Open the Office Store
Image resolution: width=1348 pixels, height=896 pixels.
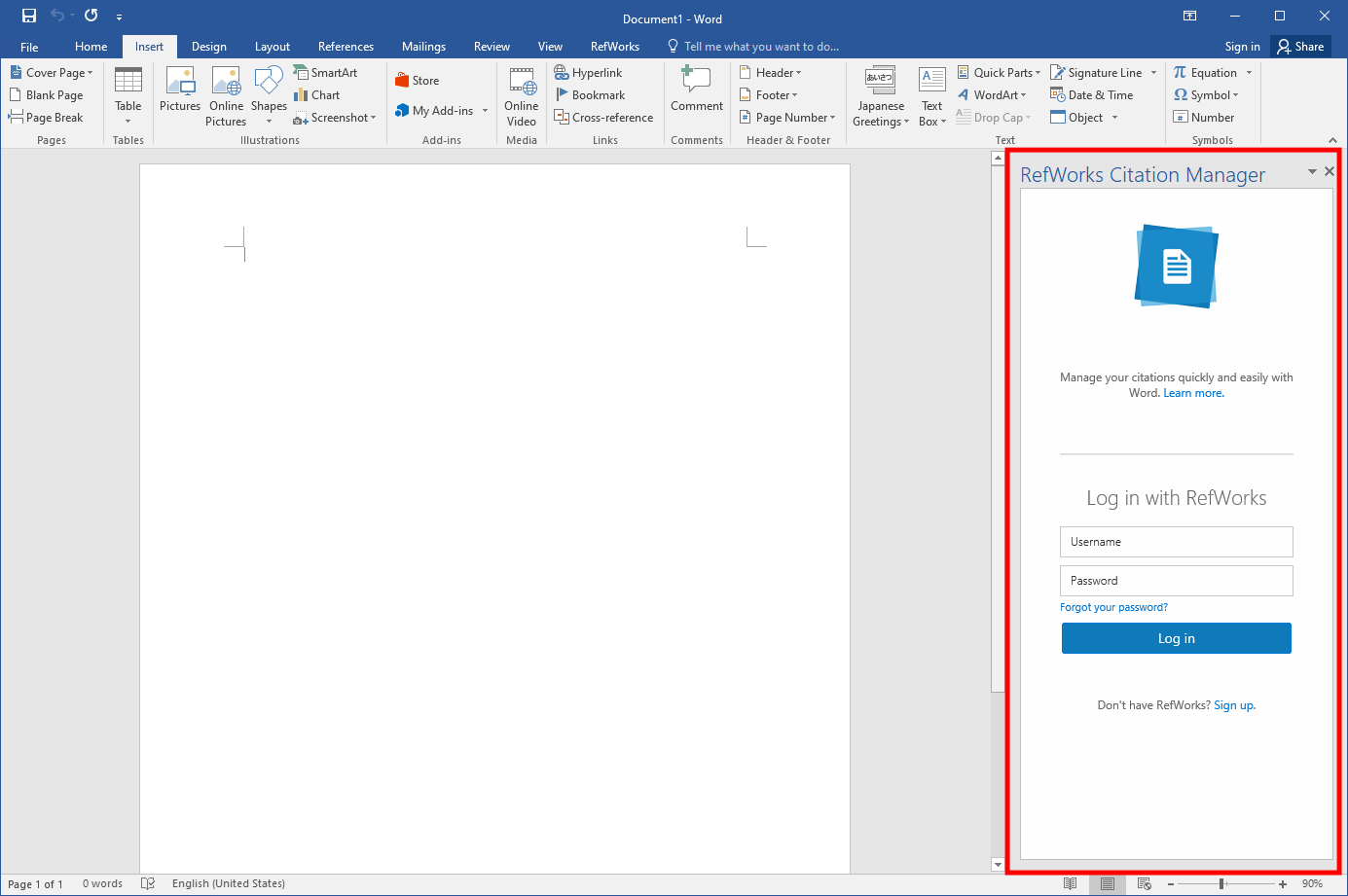click(417, 81)
